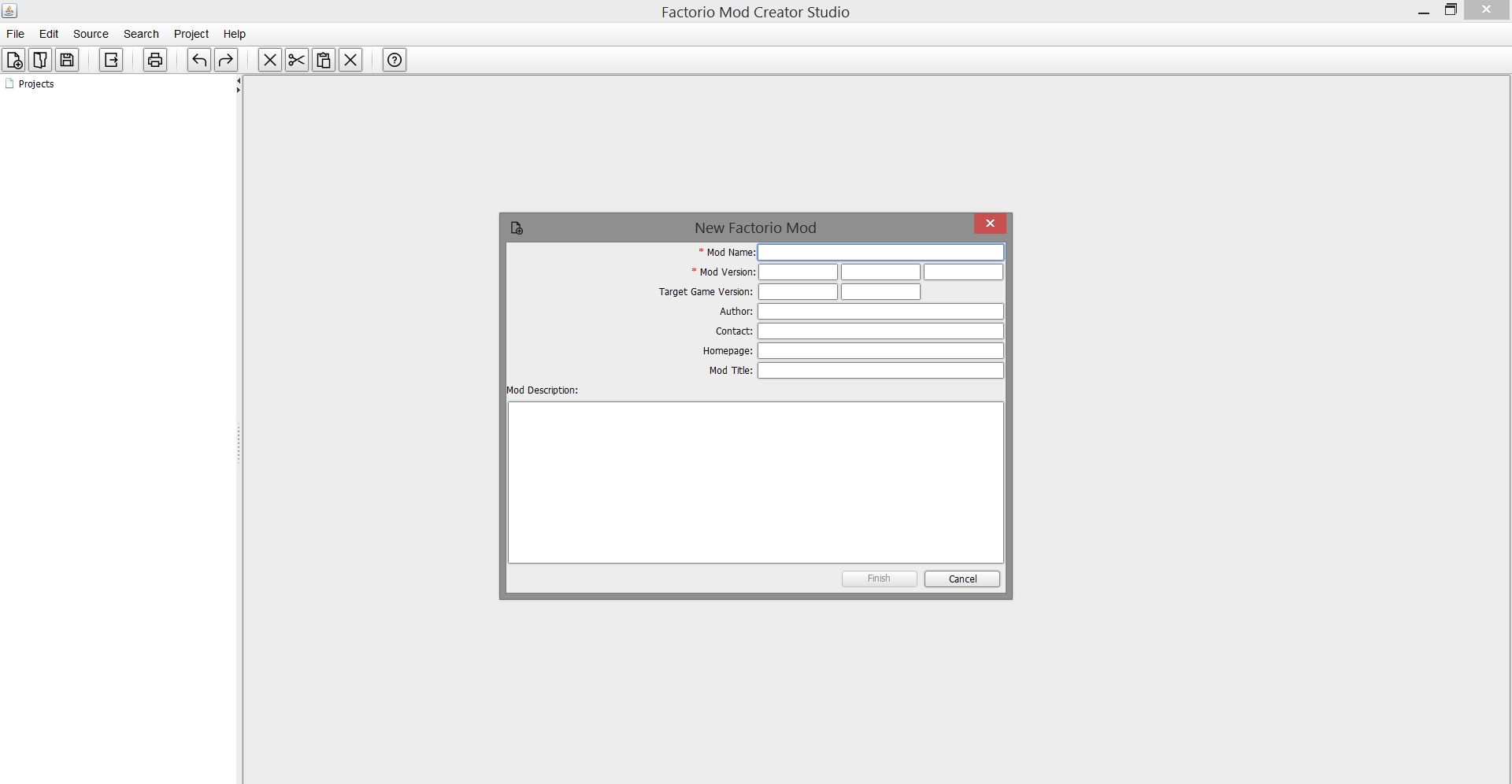The image size is (1512, 784).
Task: Click the first Target Game Version field
Action: 798,292
